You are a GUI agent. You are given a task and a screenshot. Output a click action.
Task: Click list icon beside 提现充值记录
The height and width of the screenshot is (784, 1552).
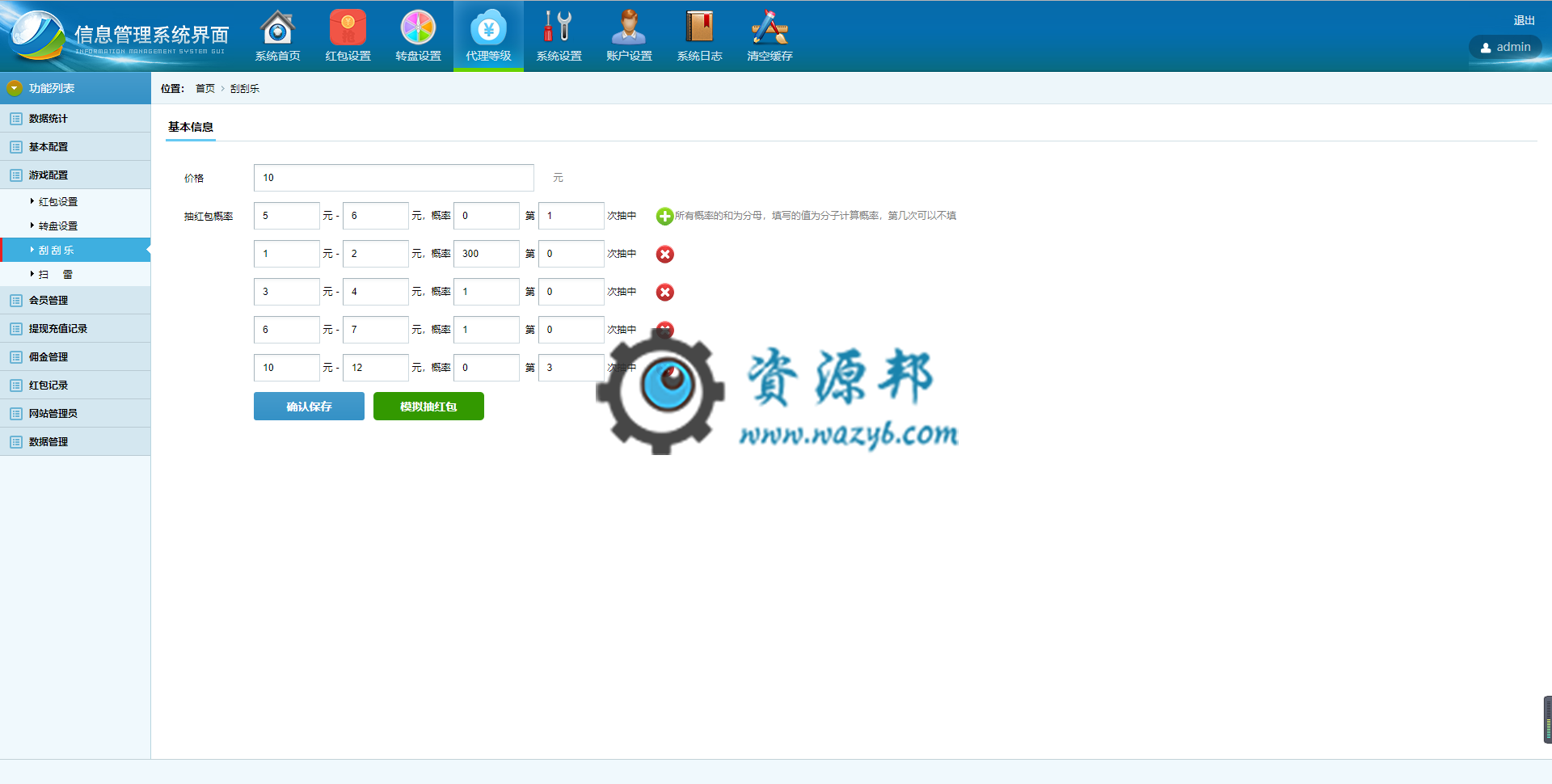(15, 329)
